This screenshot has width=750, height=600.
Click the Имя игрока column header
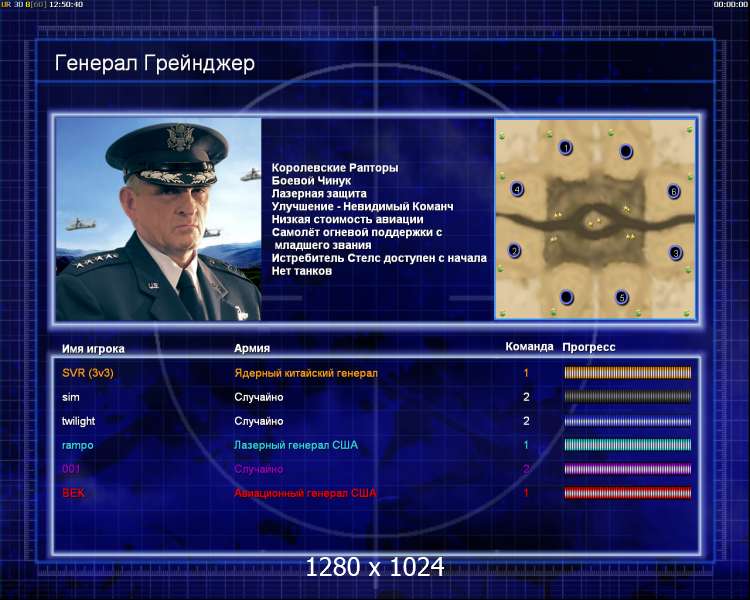tap(93, 349)
